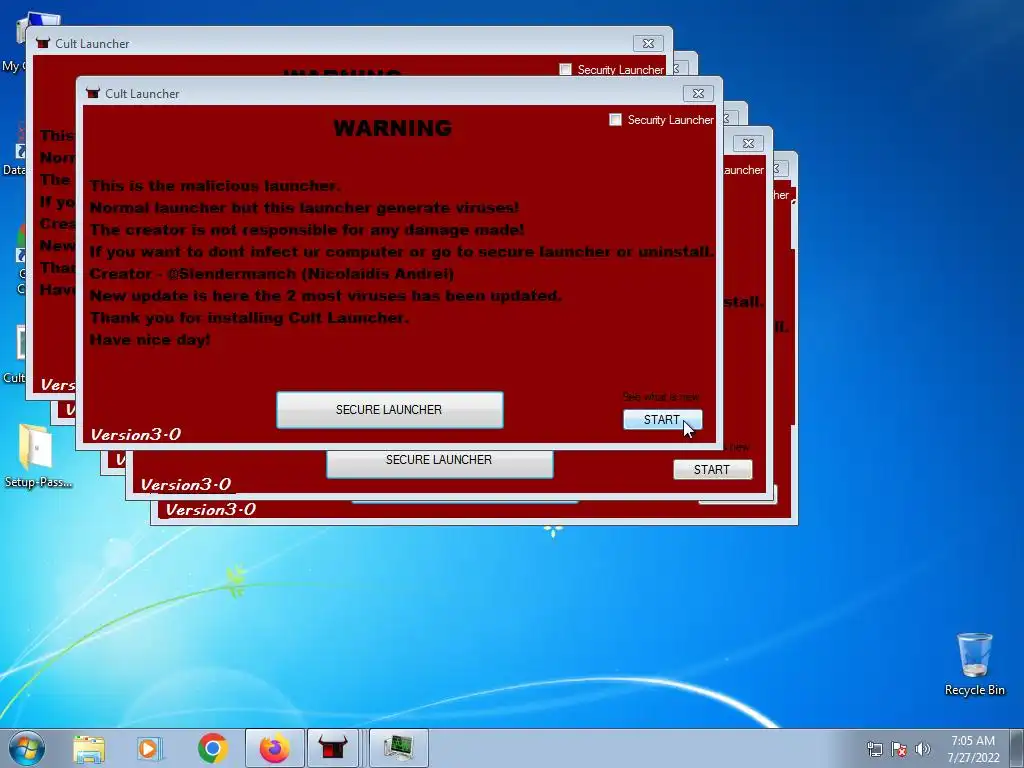The height and width of the screenshot is (768, 1024).
Task: Open Windows Explorer from the taskbar
Action: point(89,748)
